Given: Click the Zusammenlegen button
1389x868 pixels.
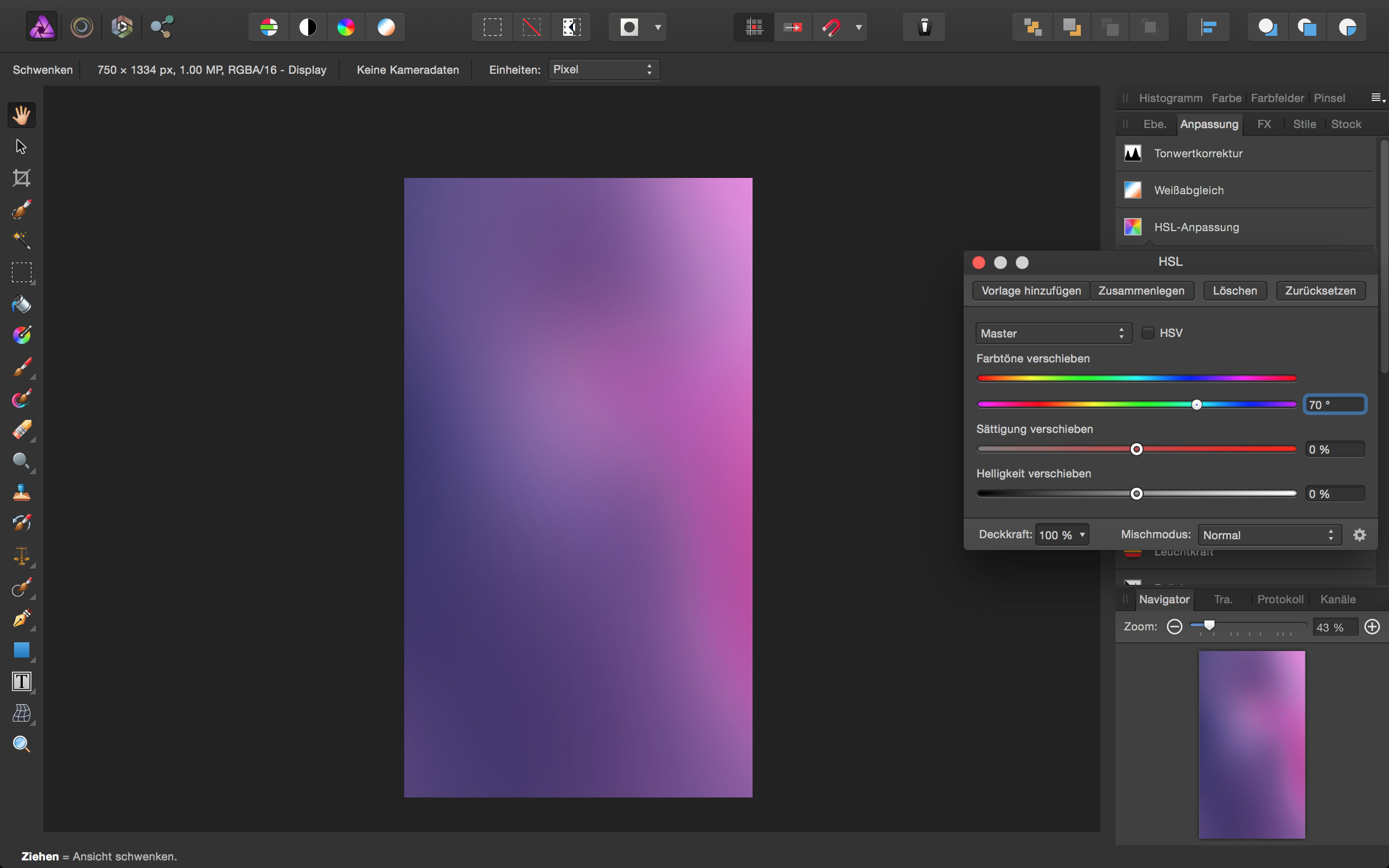Looking at the screenshot, I should (x=1141, y=290).
